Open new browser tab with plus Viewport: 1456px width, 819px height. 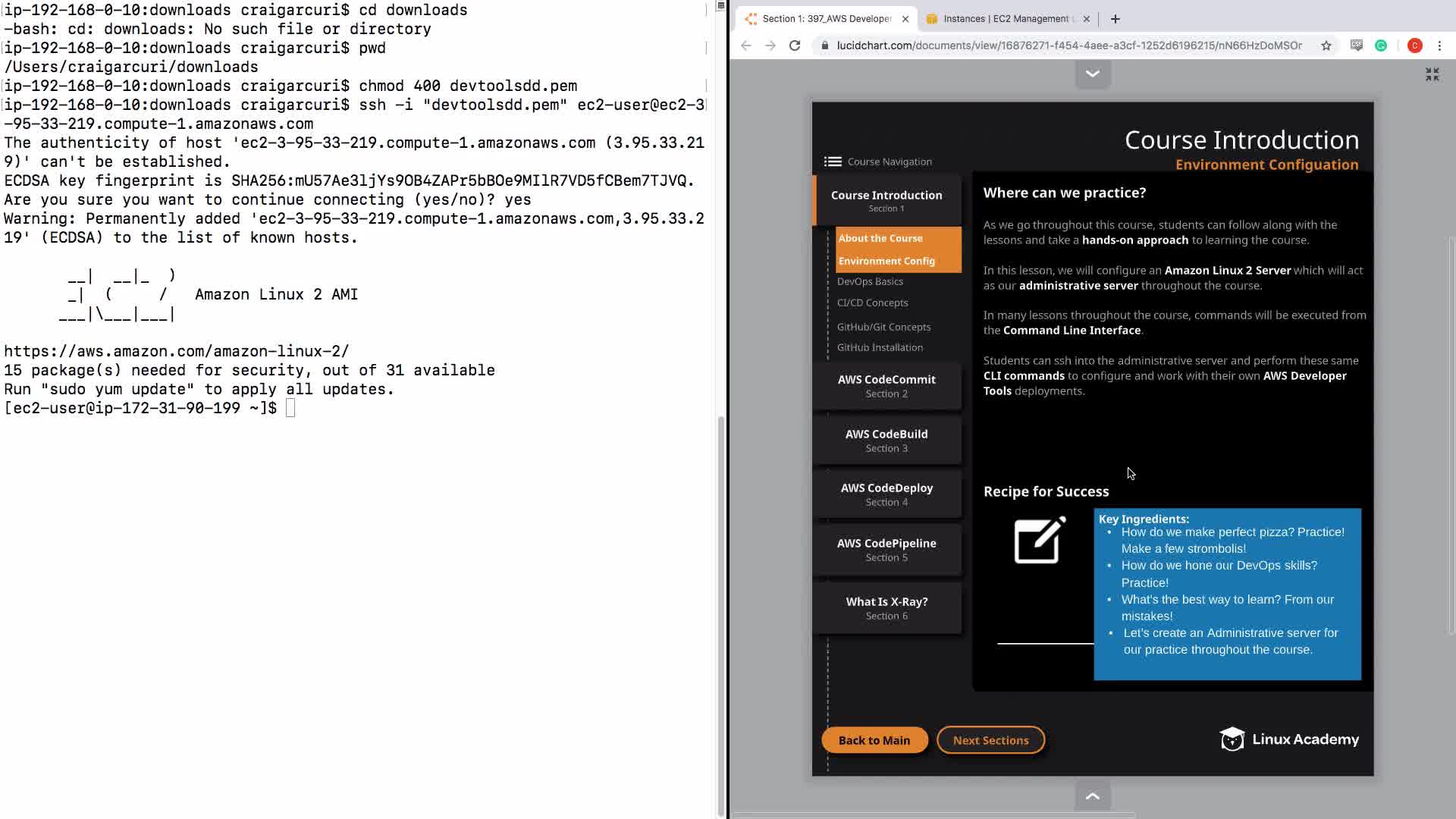(1115, 19)
